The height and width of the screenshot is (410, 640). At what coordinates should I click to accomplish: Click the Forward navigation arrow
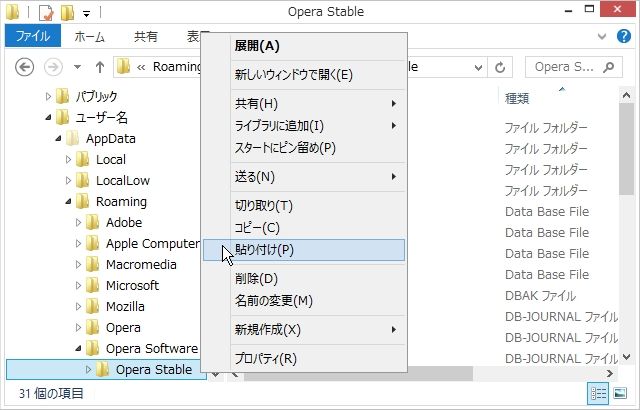pyautogui.click(x=53, y=67)
